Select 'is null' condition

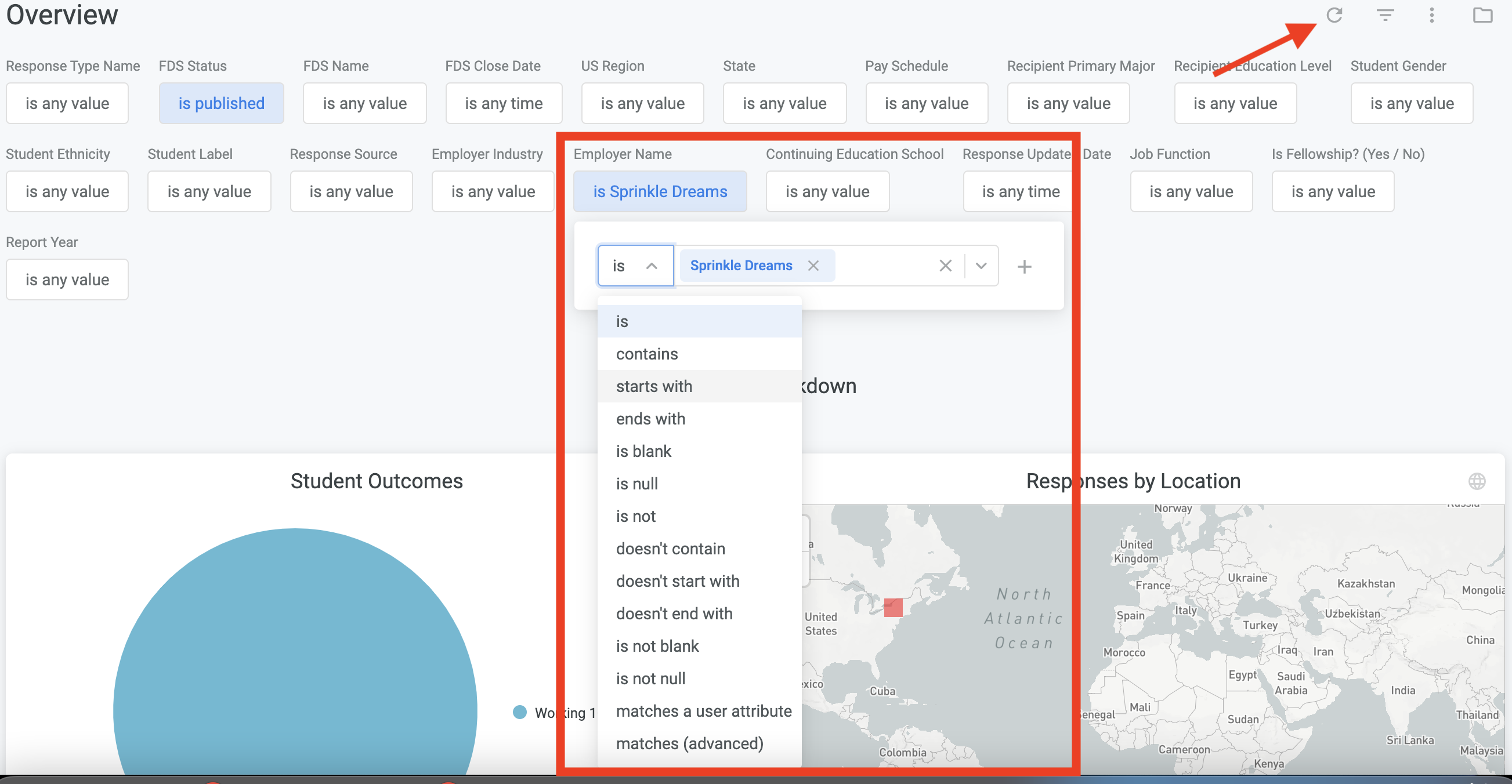699,484
